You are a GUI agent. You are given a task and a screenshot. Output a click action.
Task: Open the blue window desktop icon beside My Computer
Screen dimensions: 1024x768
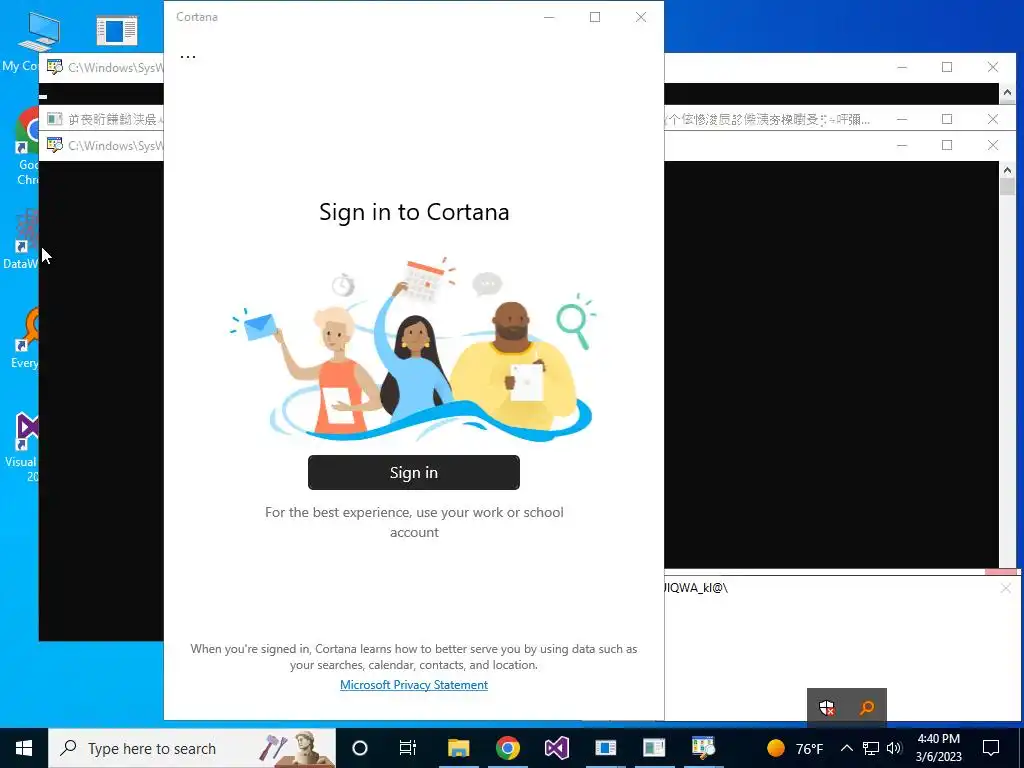pyautogui.click(x=116, y=31)
